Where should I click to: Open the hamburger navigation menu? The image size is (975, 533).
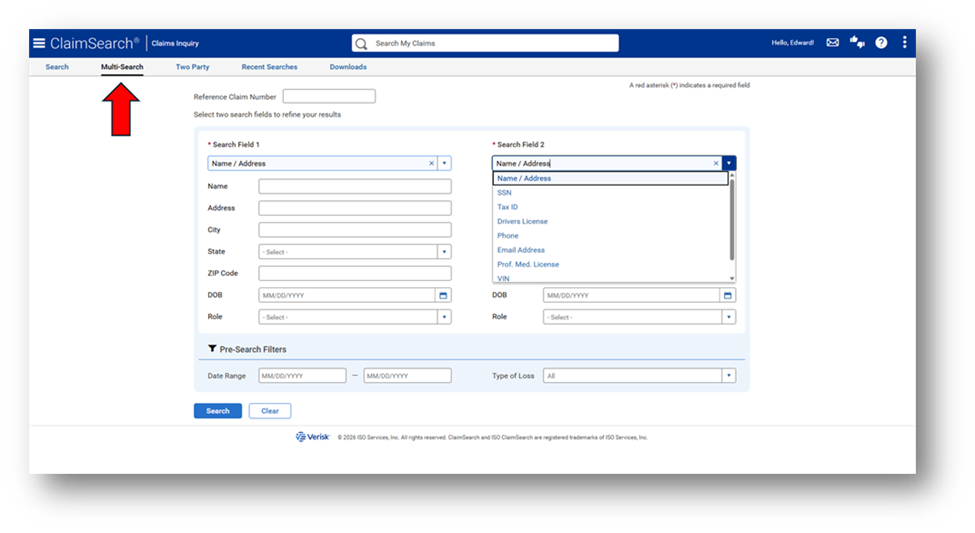[39, 43]
